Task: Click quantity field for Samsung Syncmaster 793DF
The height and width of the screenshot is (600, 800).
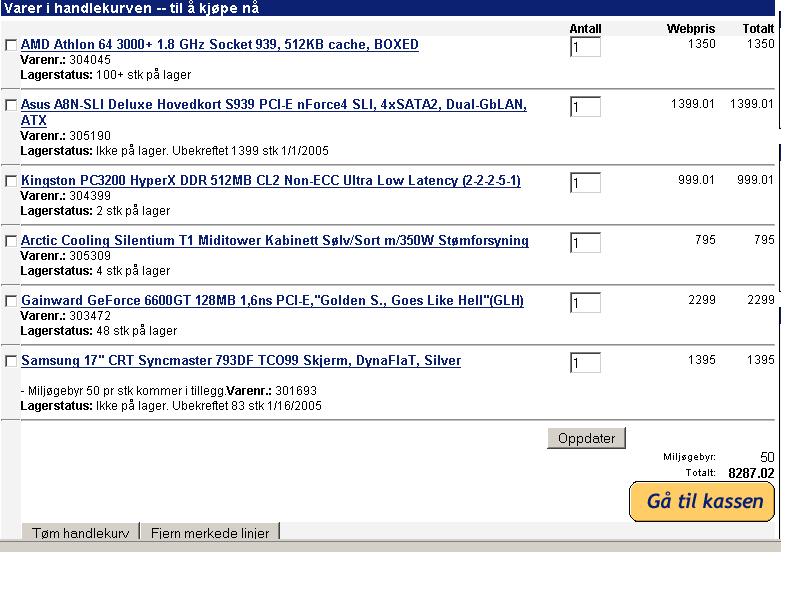Action: (x=585, y=363)
